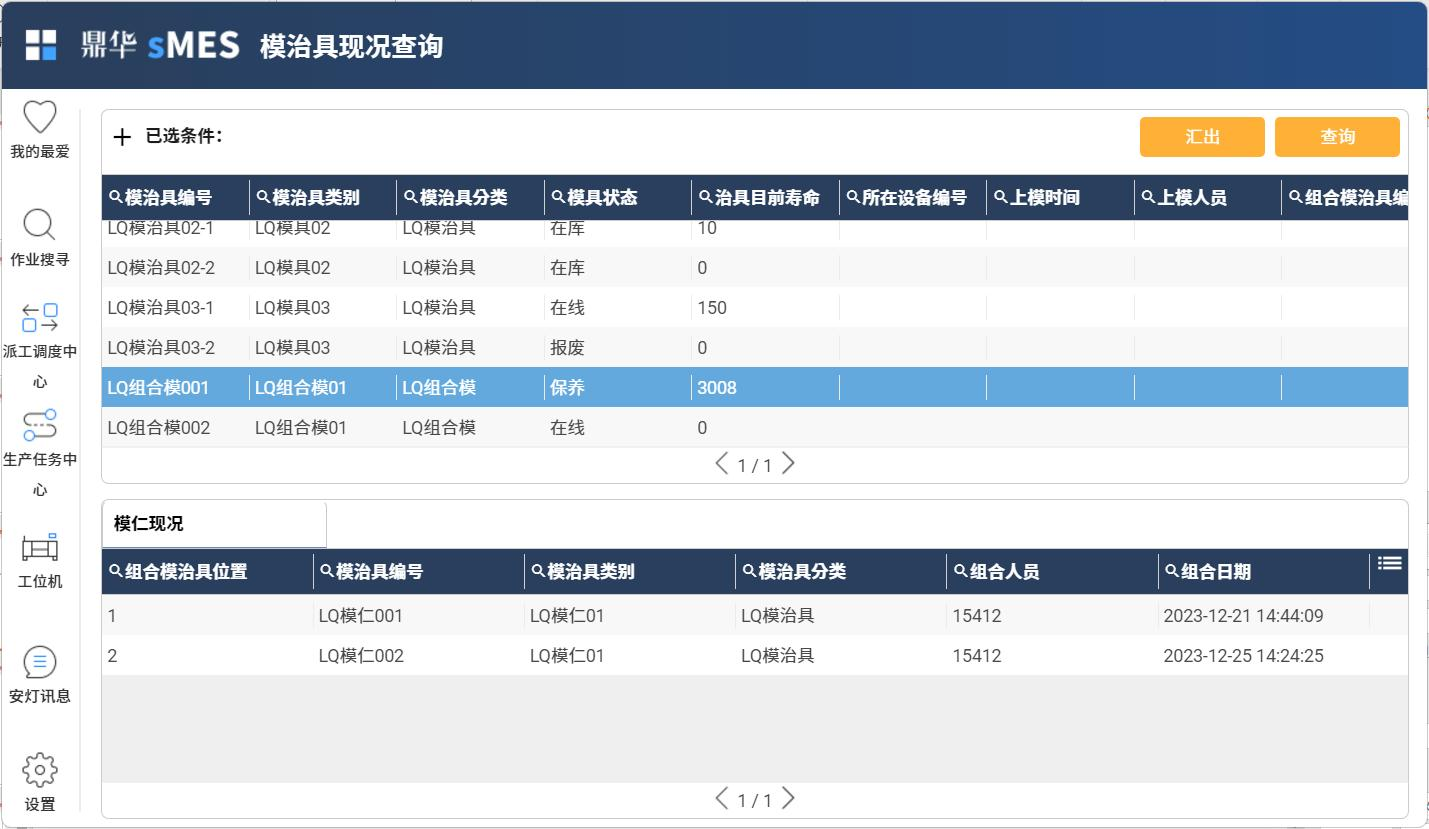
Task: Select row LQ模治具02-2
Action: (x=755, y=268)
